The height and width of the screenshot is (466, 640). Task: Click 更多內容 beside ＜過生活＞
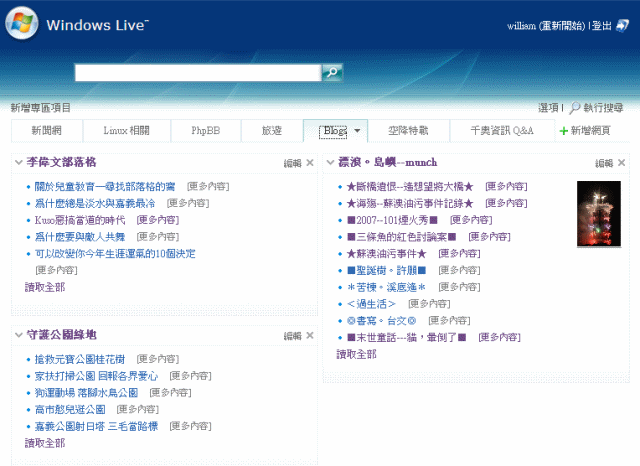click(x=429, y=304)
